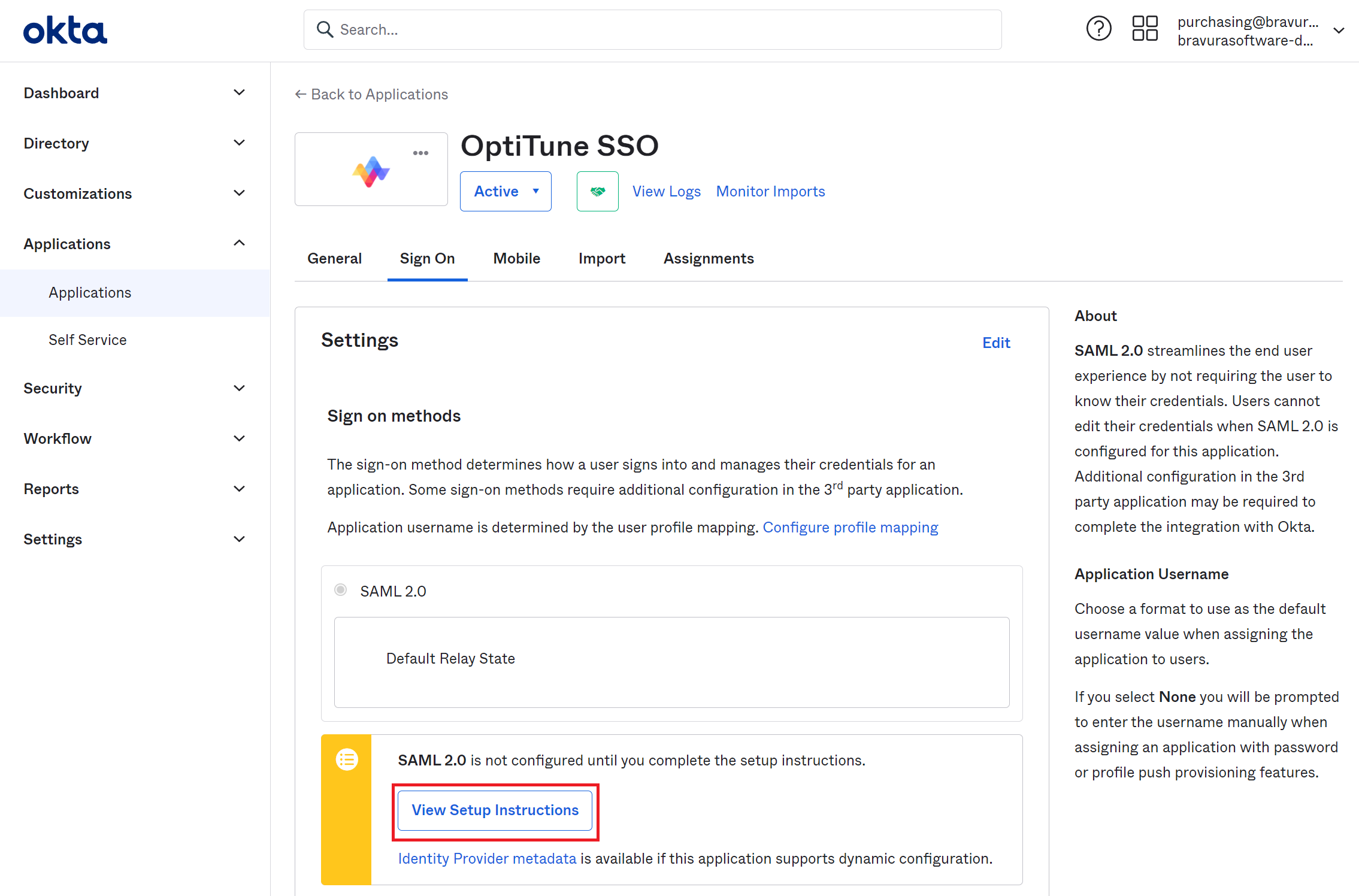Click View Setup Instructions button
The image size is (1359, 896).
click(x=495, y=810)
